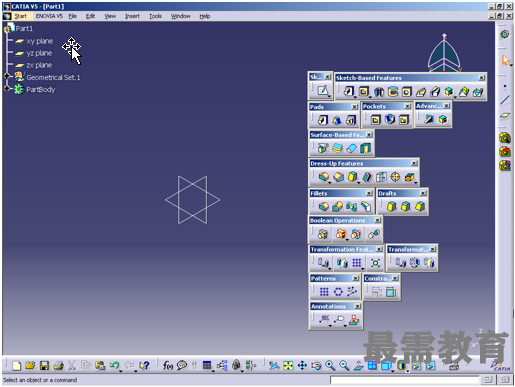The image size is (515, 387).
Task: Close the Dress-Up Features toolbar
Action: click(414, 163)
